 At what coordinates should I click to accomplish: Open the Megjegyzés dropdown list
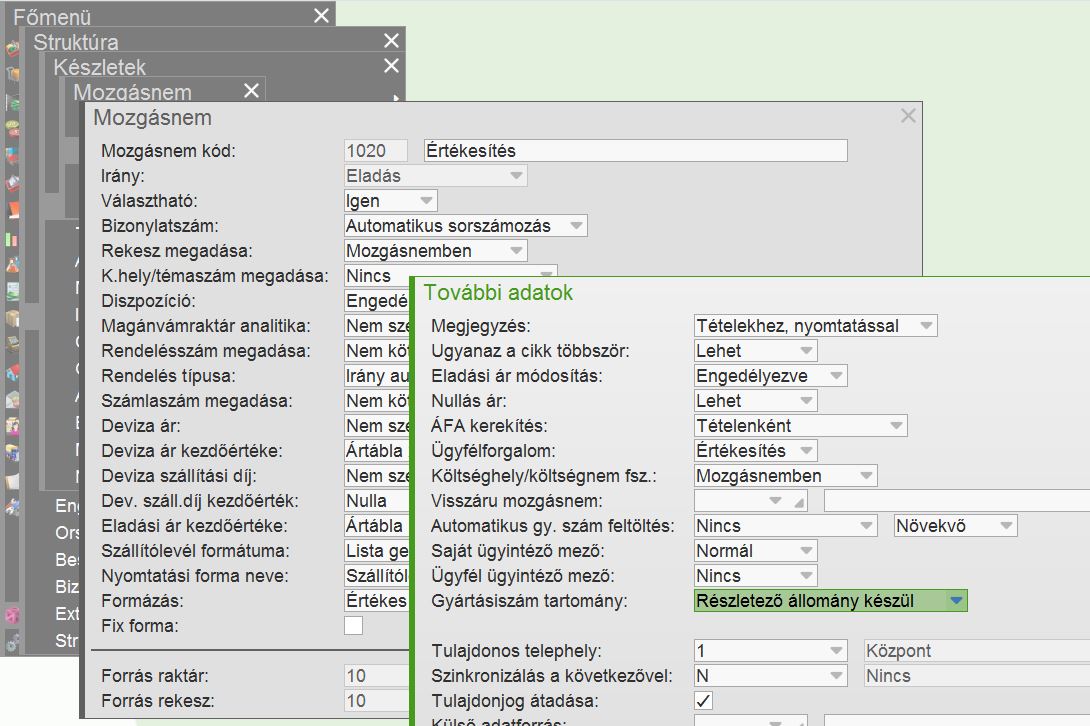point(925,326)
